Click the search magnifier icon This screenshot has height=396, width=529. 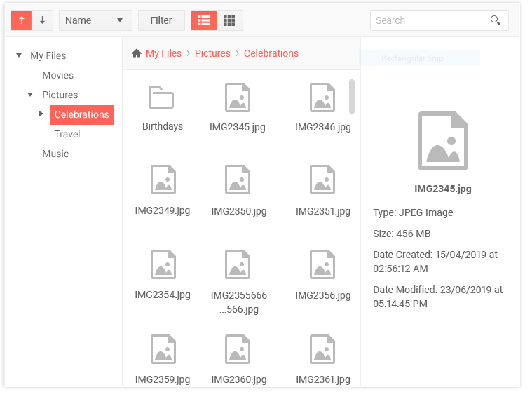pyautogui.click(x=495, y=20)
